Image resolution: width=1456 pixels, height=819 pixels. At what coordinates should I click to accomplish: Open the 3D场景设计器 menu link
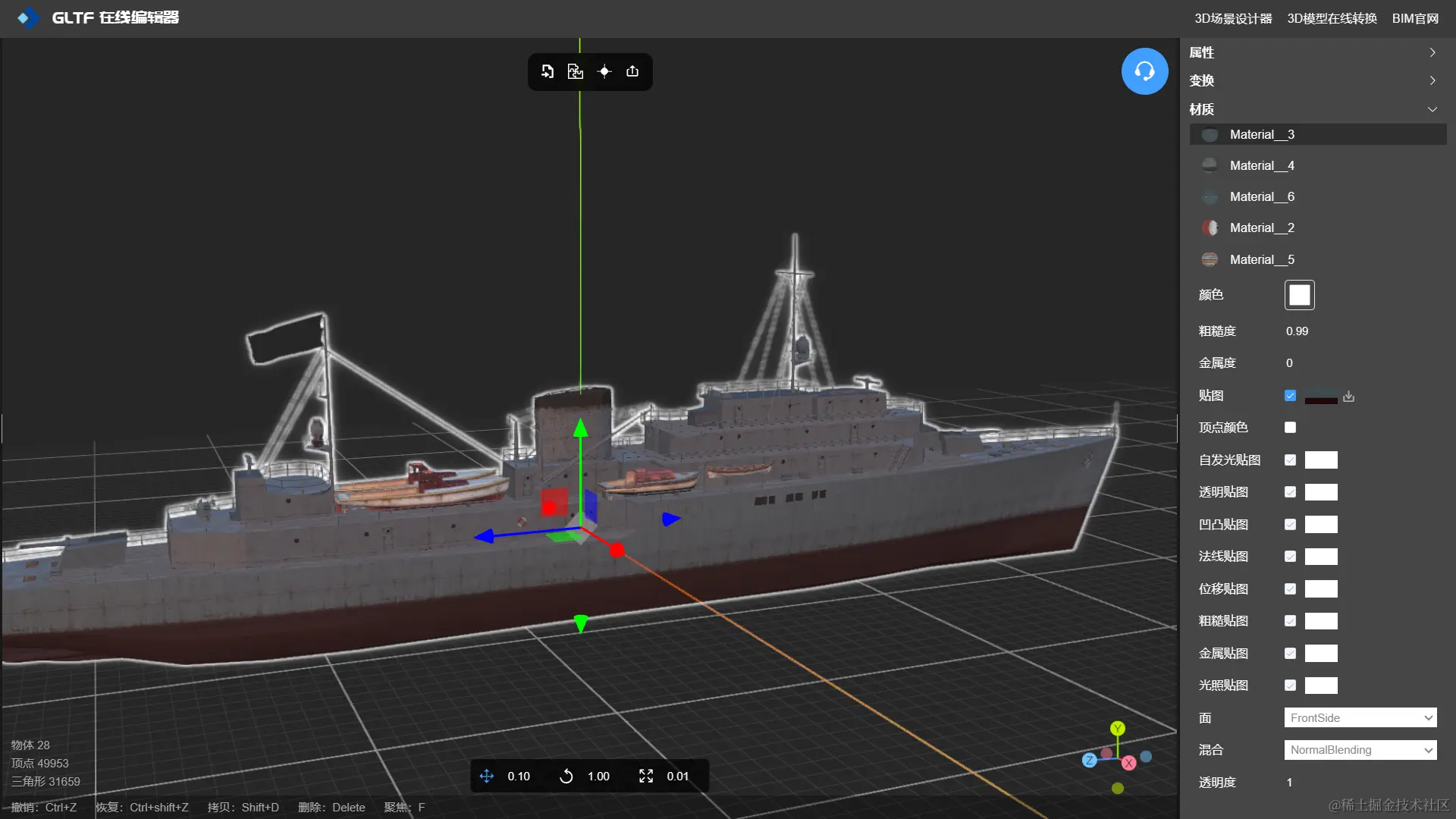[x=1233, y=18]
